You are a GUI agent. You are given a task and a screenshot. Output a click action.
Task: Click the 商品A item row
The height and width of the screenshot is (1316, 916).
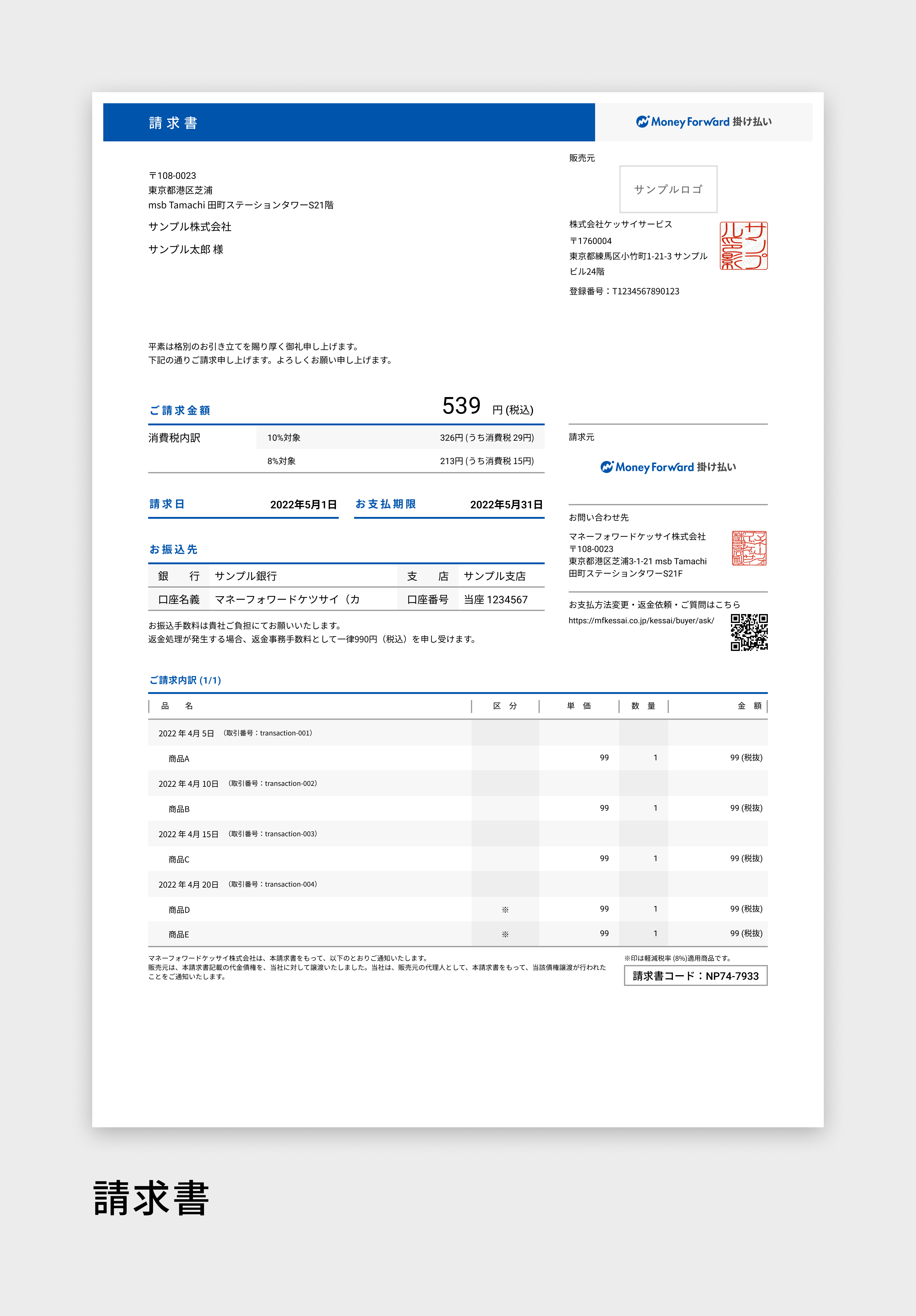(457, 758)
